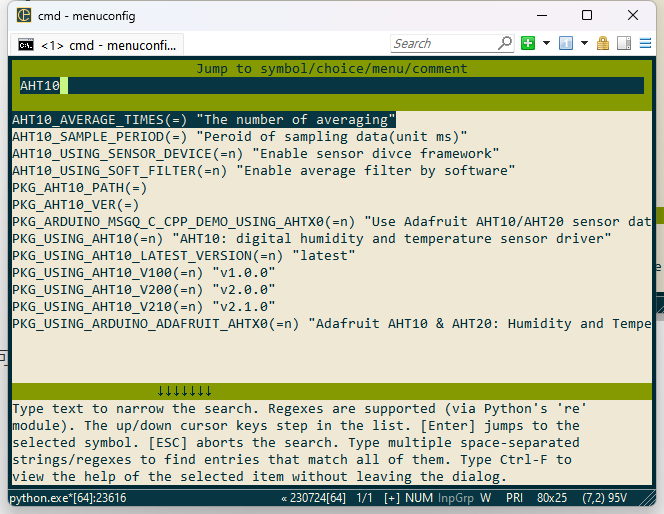
Task: Select the AHT10_SAMPLE_PERIOD entry
Action: (240, 137)
